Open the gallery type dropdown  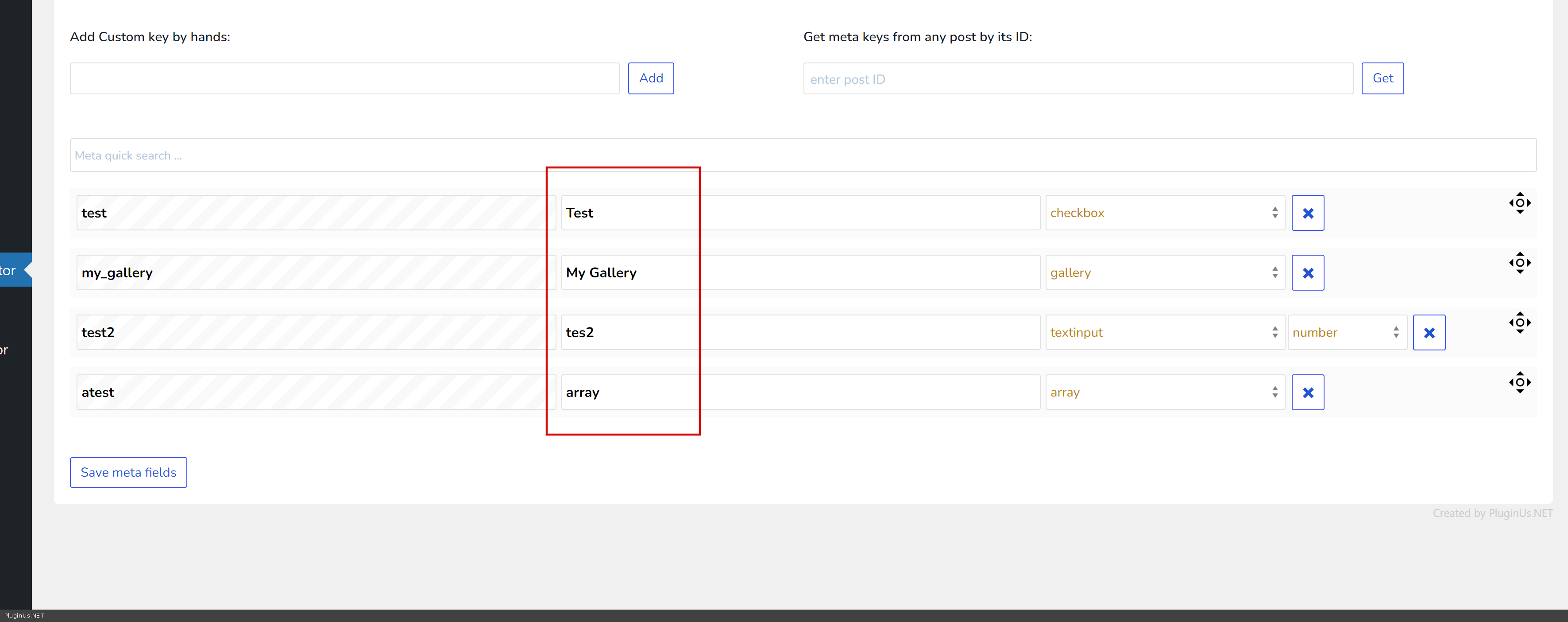point(1164,272)
